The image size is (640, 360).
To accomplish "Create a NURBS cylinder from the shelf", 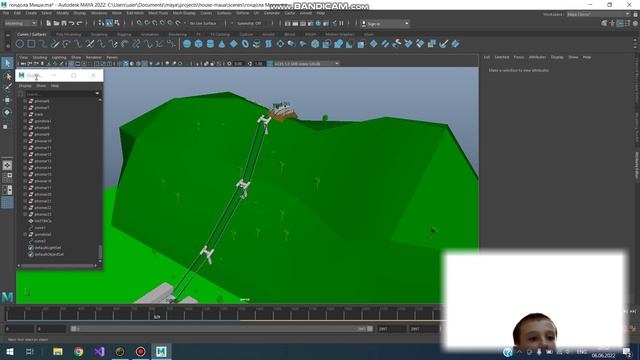I will point(210,44).
